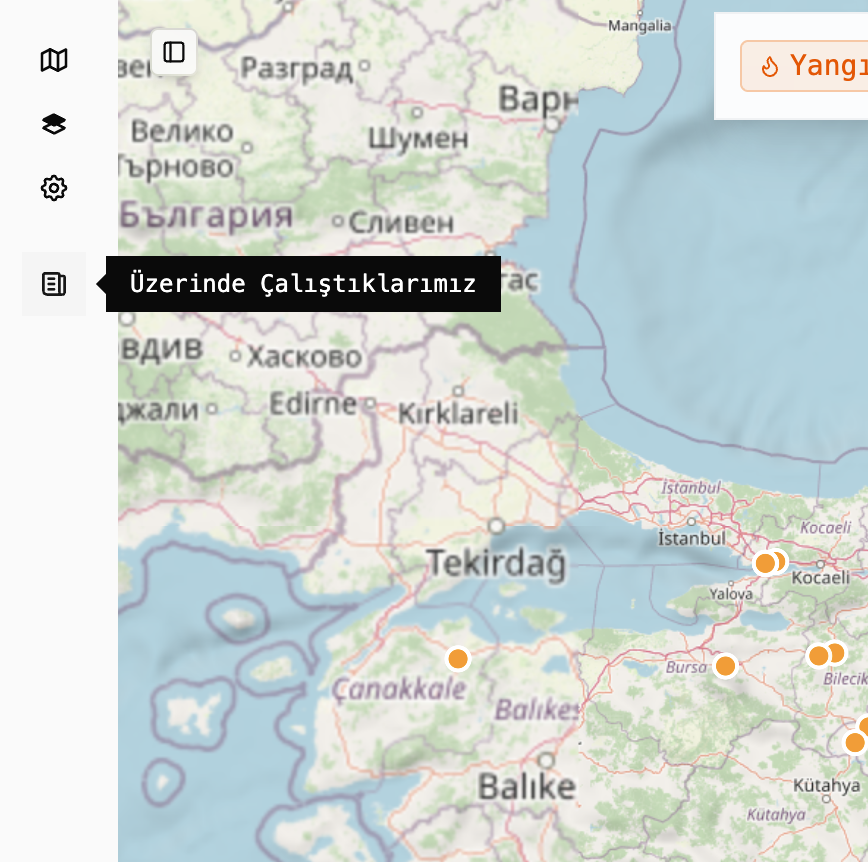Viewport: 868px width, 862px height.
Task: Click the front fire marker west of Kocaeli
Action: pos(765,564)
